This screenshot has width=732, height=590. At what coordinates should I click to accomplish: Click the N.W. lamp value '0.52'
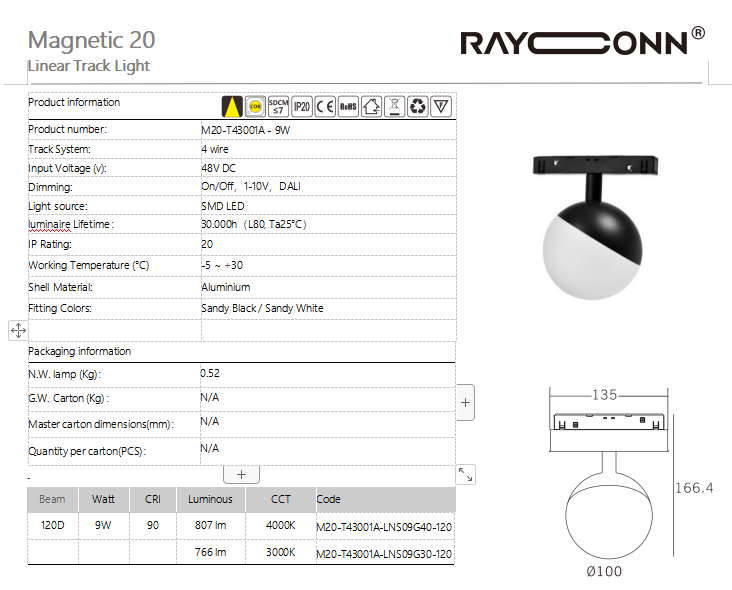[x=210, y=373]
